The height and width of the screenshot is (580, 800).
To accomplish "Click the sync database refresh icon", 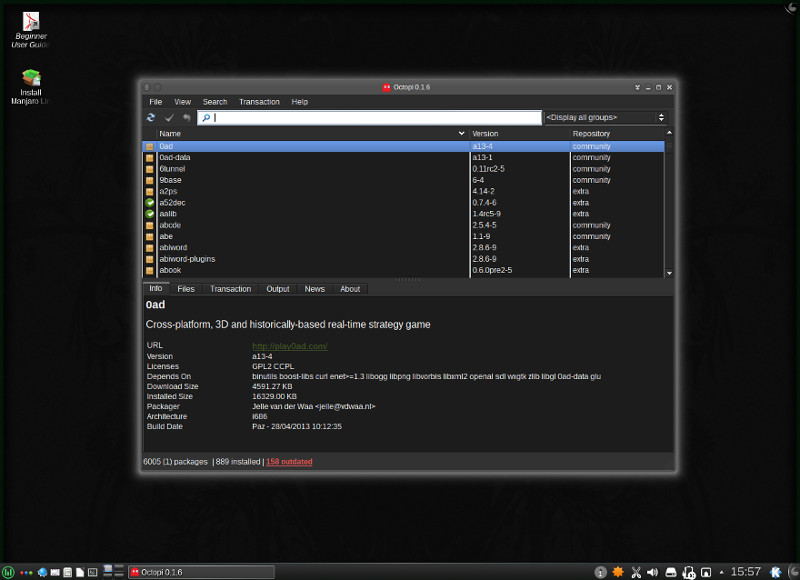I will pos(151,118).
